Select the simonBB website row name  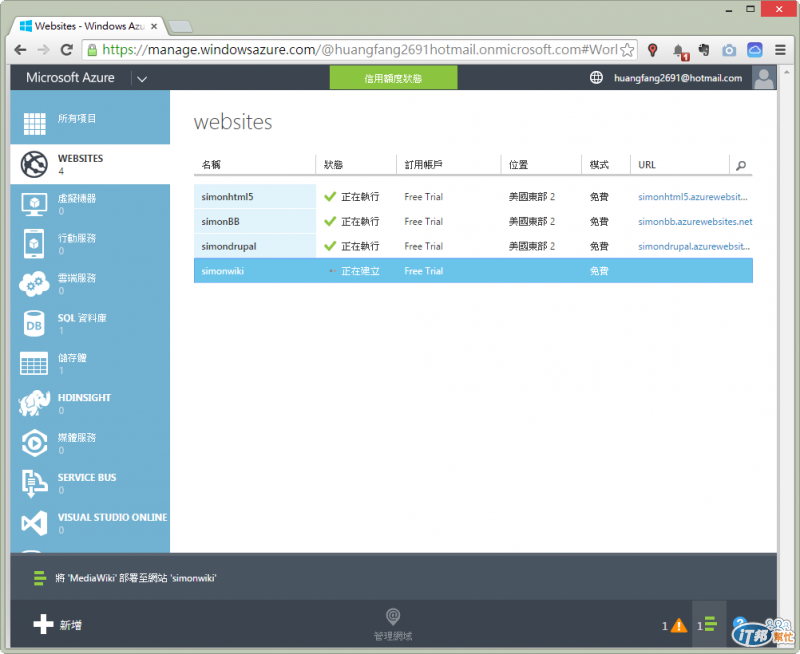click(220, 221)
